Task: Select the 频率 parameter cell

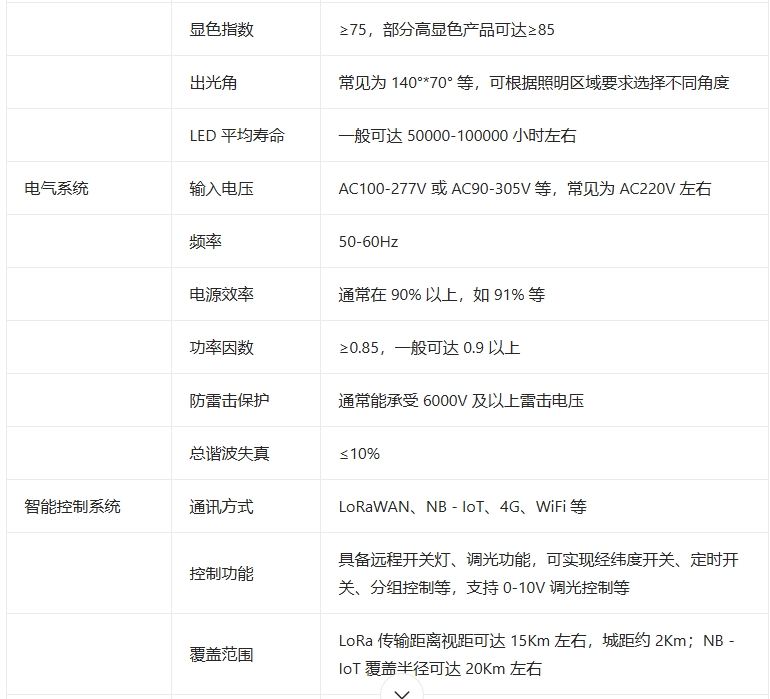Action: coord(205,241)
